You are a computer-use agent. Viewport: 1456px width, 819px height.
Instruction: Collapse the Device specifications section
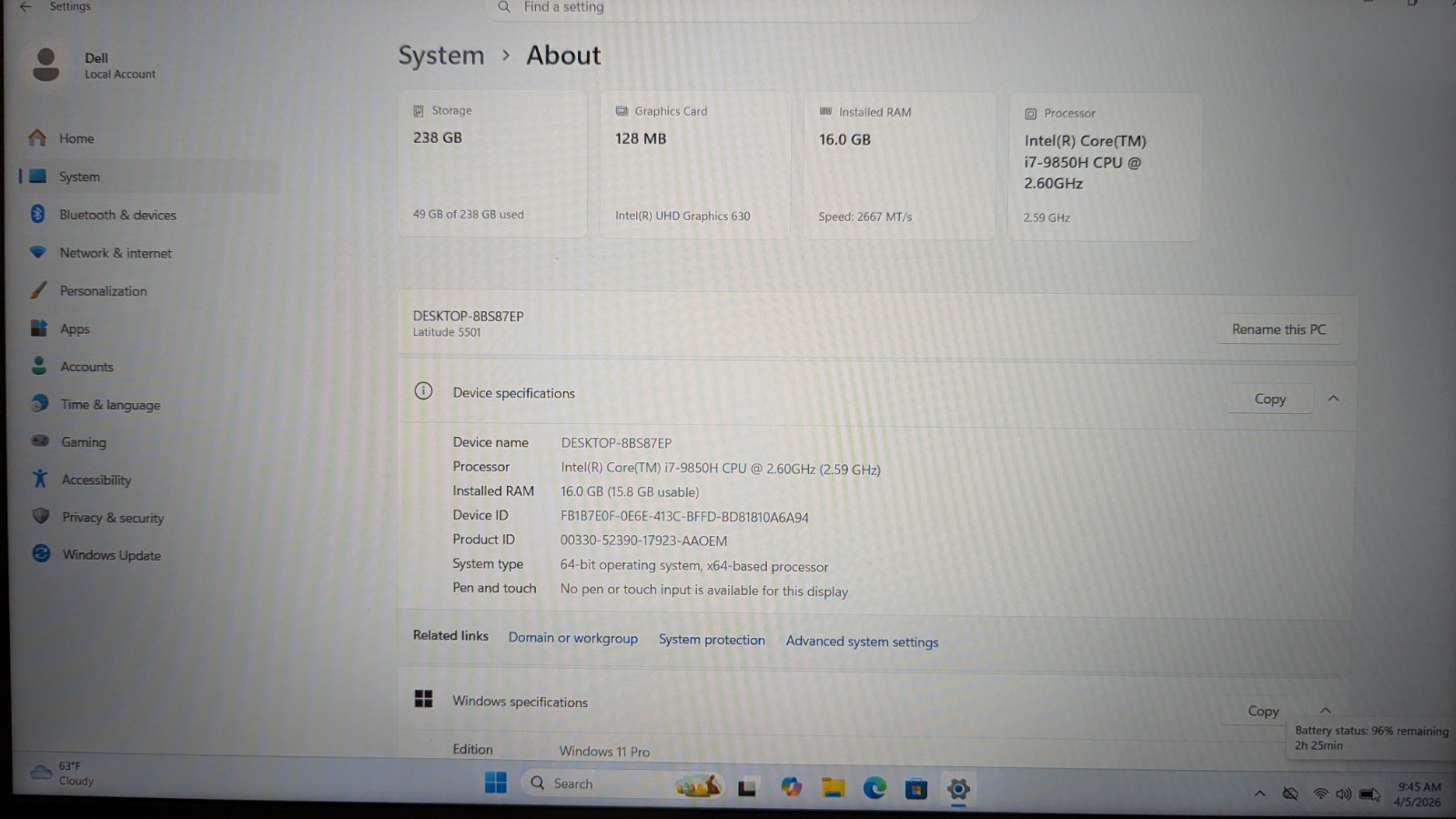point(1333,399)
